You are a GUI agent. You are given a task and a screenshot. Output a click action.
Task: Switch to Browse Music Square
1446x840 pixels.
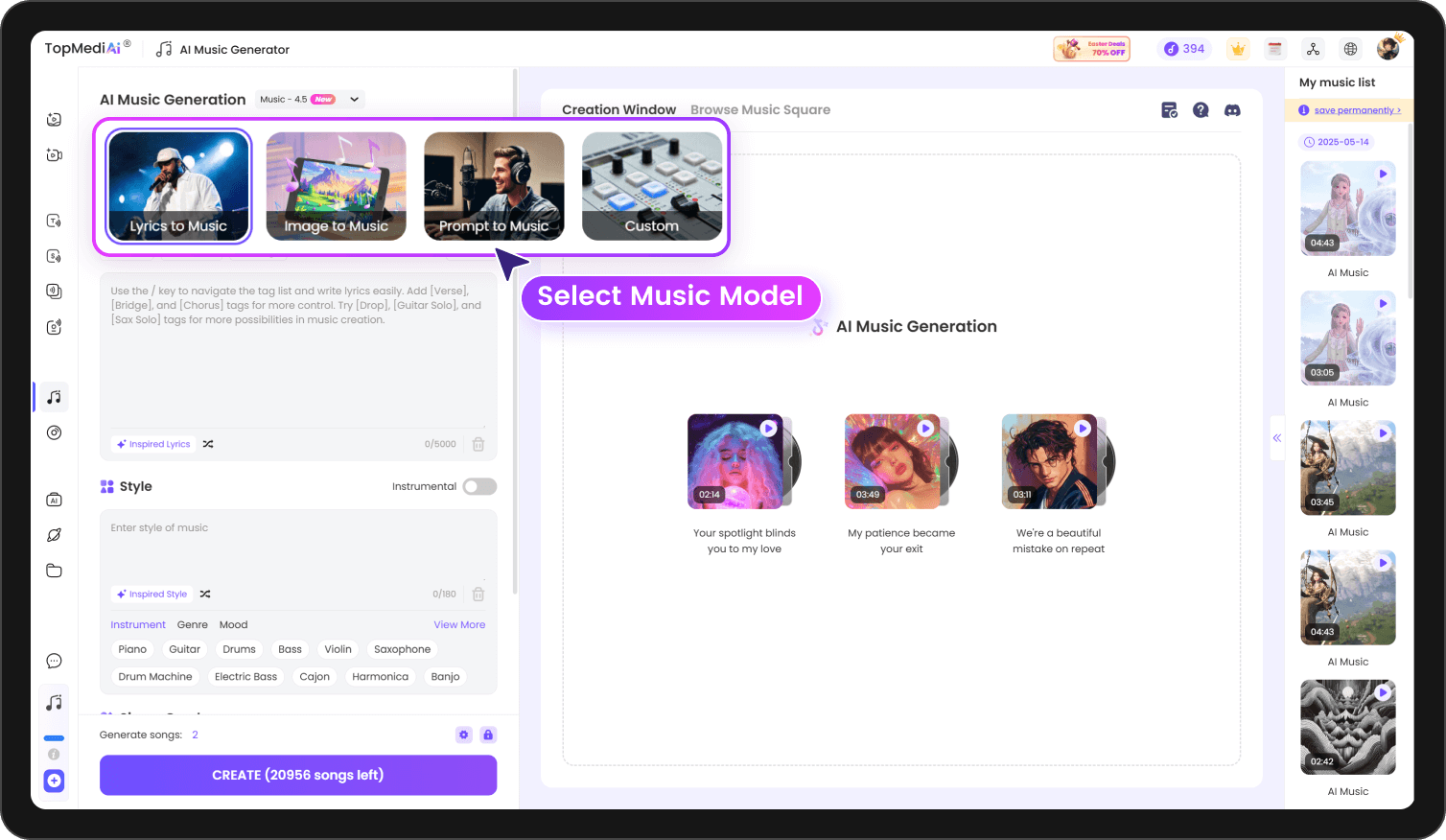[x=759, y=109]
